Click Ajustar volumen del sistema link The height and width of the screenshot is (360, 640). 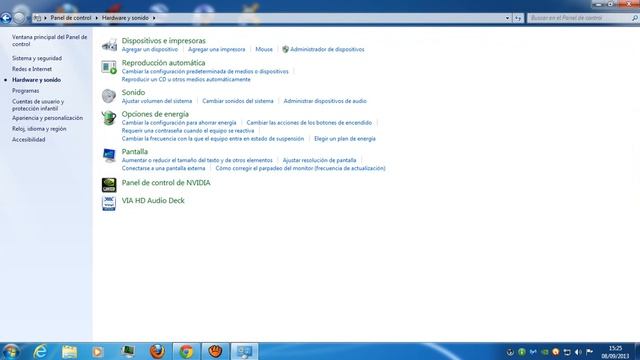tap(157, 101)
